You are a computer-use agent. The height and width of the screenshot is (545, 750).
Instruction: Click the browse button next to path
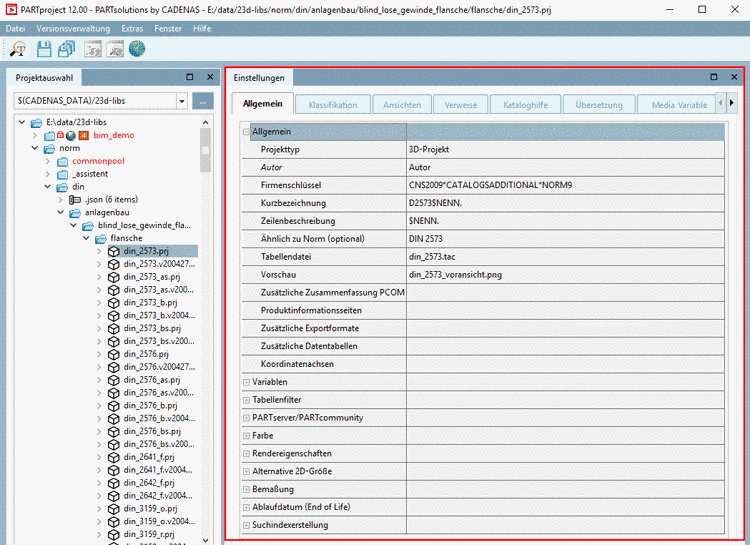point(203,101)
